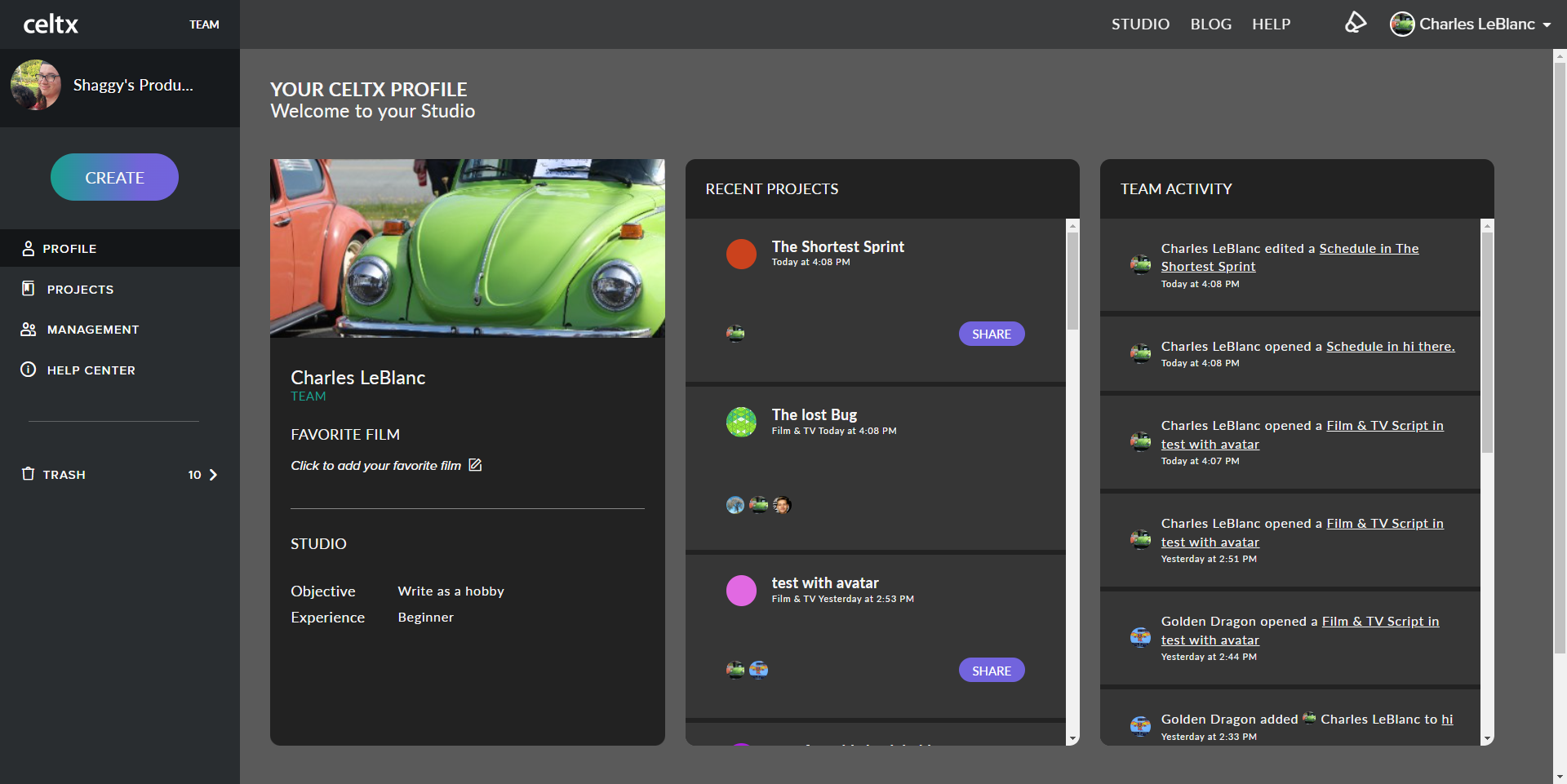Open the 'hi' link in Golden Dragon added activity

[1447, 720]
